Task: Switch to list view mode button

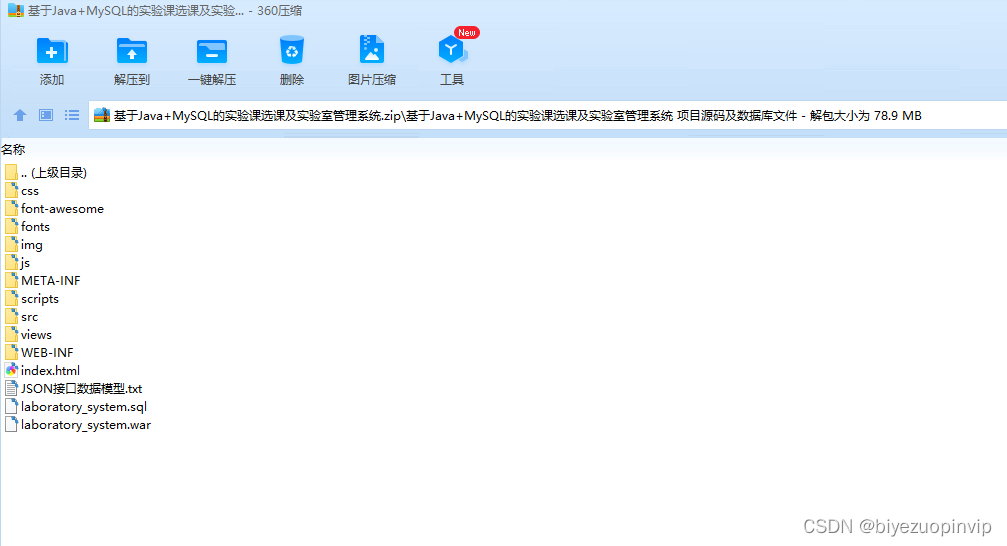Action: coord(72,115)
